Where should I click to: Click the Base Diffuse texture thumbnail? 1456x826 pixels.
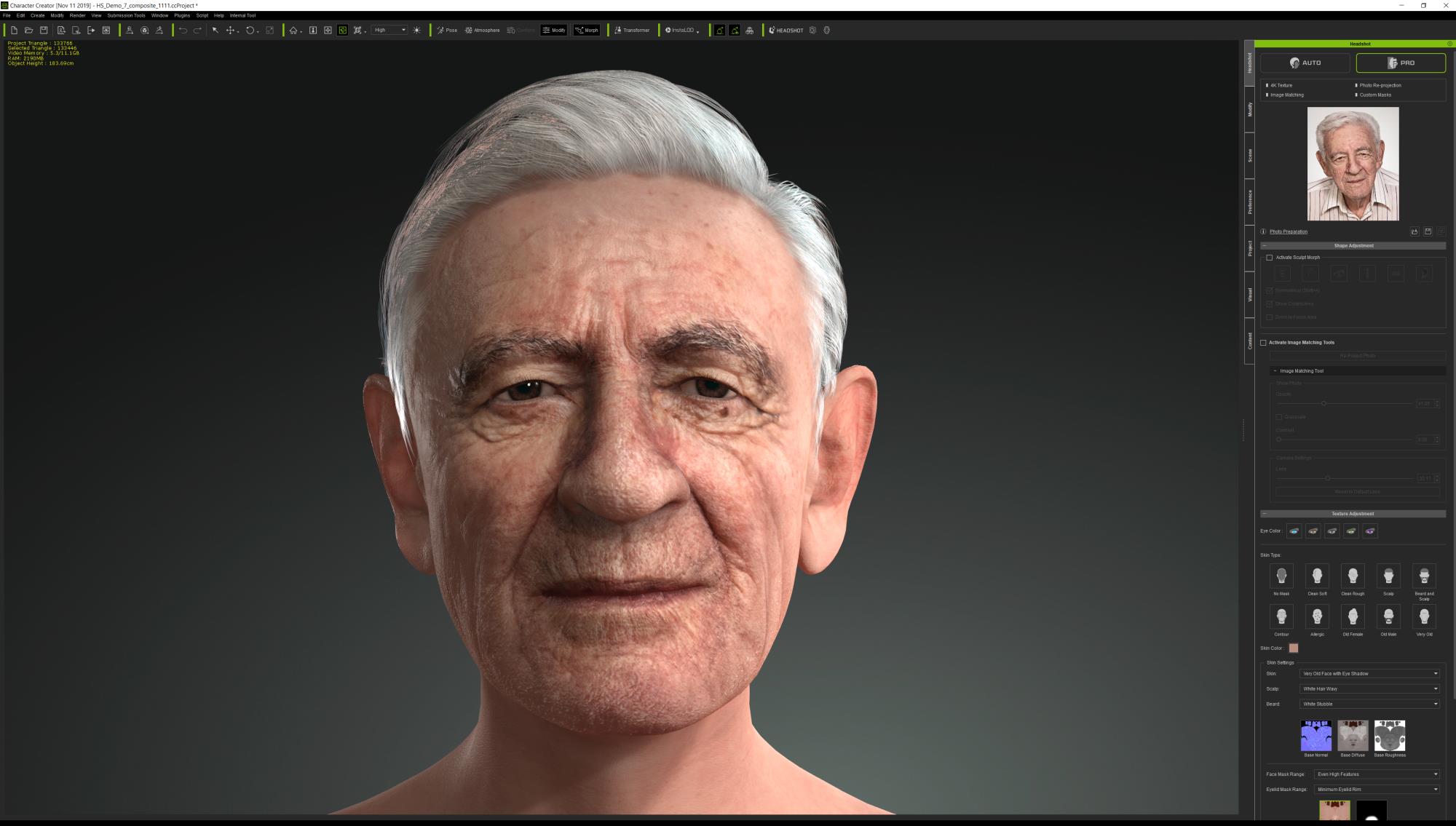1353,736
